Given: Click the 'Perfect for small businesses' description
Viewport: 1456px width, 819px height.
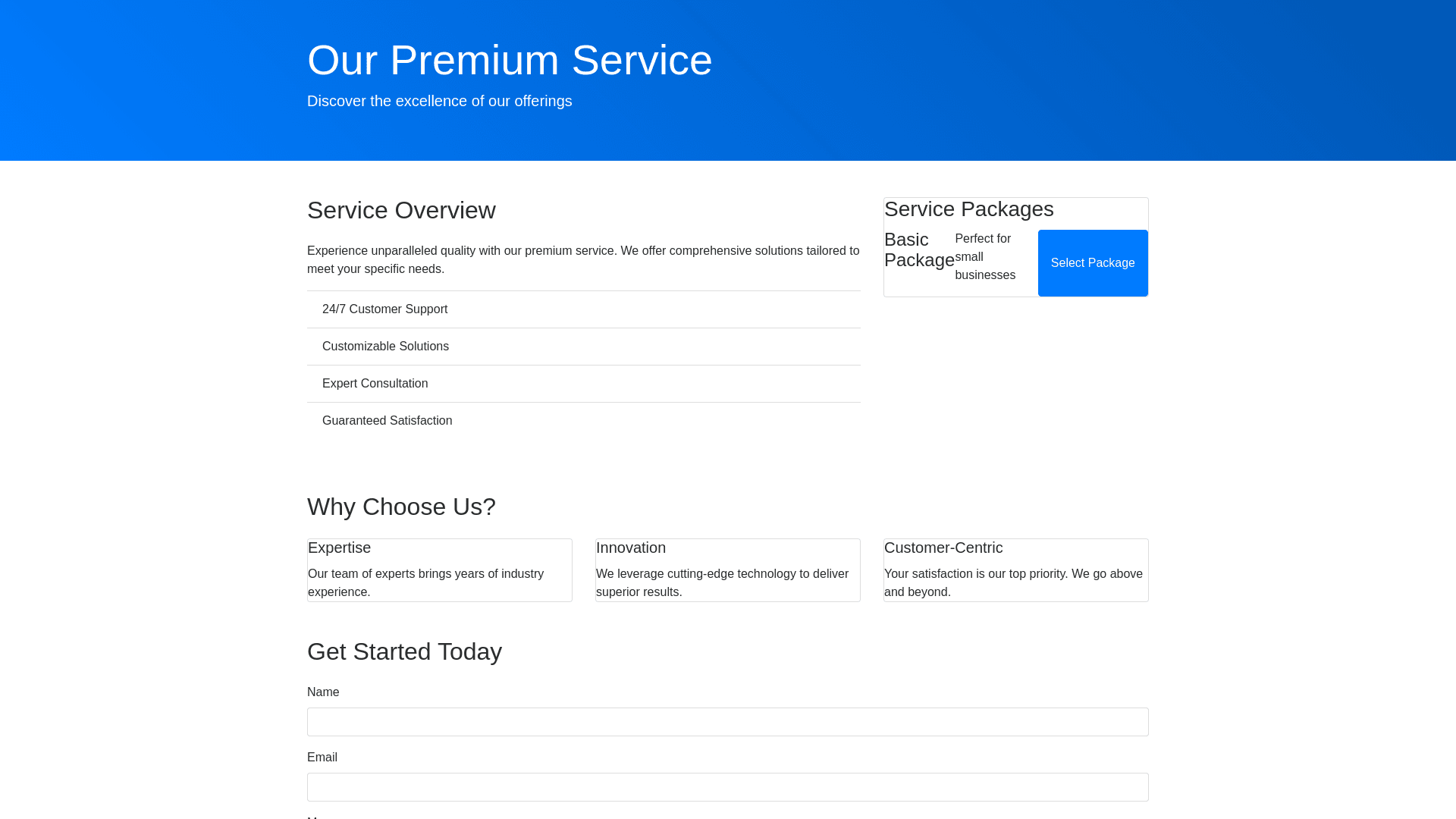Looking at the screenshot, I should (984, 257).
